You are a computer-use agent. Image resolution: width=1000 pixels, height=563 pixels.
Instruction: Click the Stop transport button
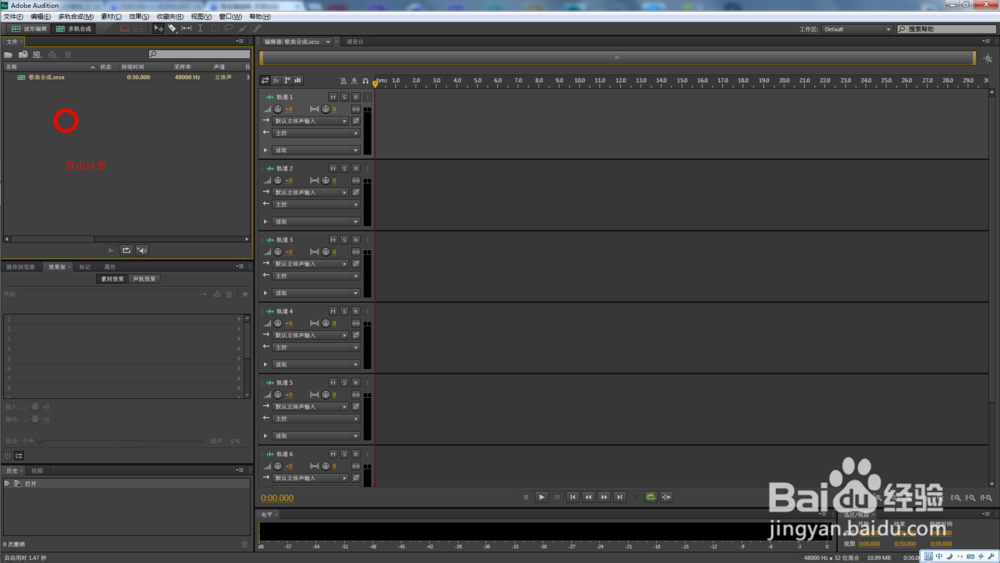(526, 497)
